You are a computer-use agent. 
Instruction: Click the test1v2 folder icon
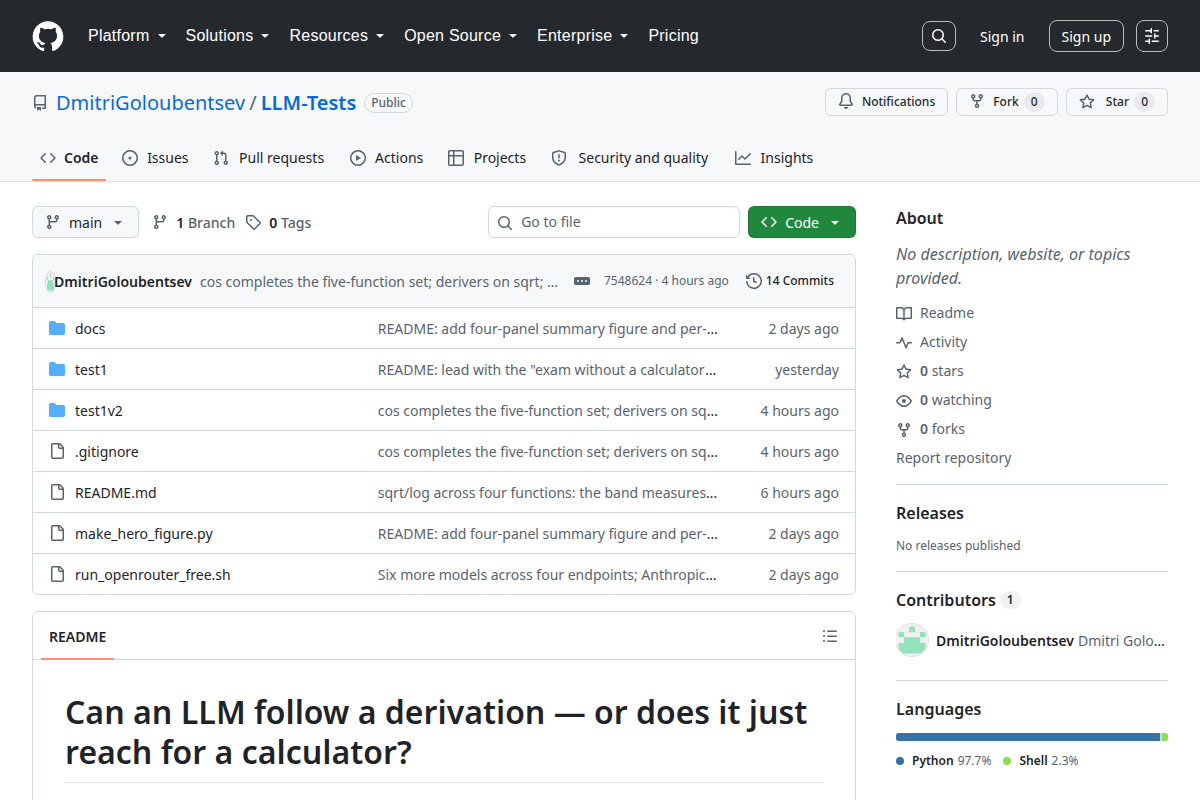(x=57, y=411)
